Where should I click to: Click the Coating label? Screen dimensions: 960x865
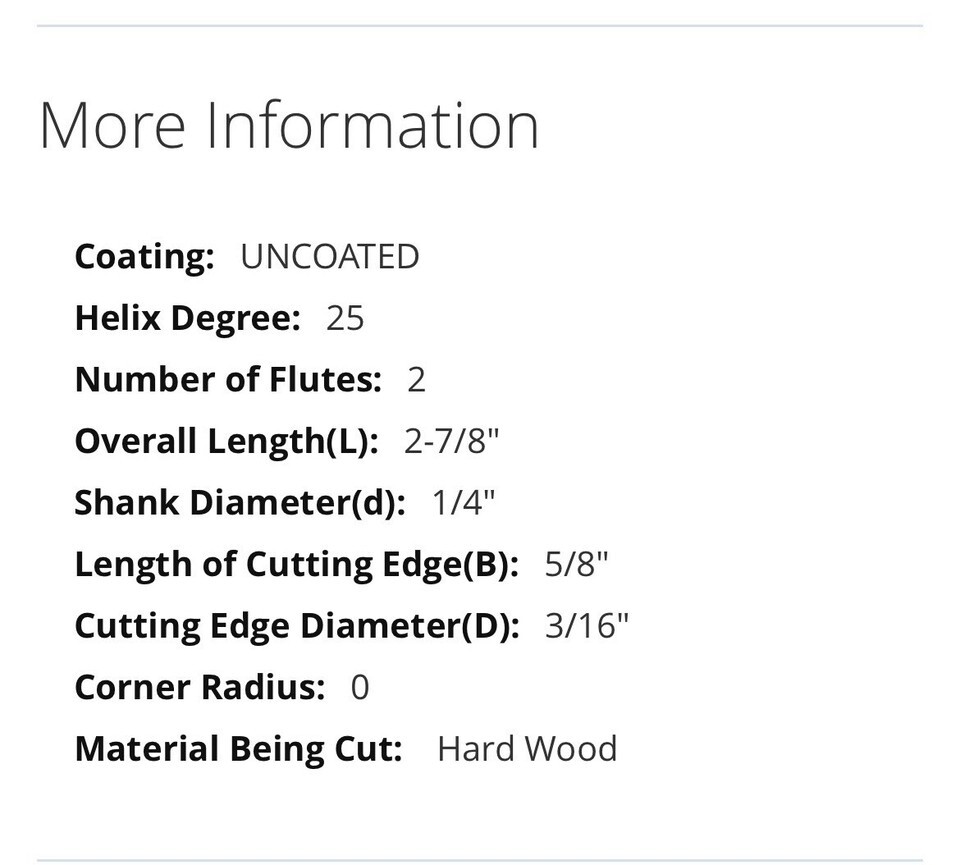tap(144, 257)
